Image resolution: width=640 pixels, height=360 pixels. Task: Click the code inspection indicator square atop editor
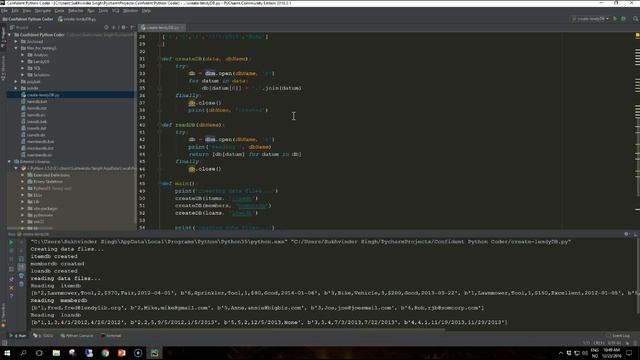click(x=637, y=36)
